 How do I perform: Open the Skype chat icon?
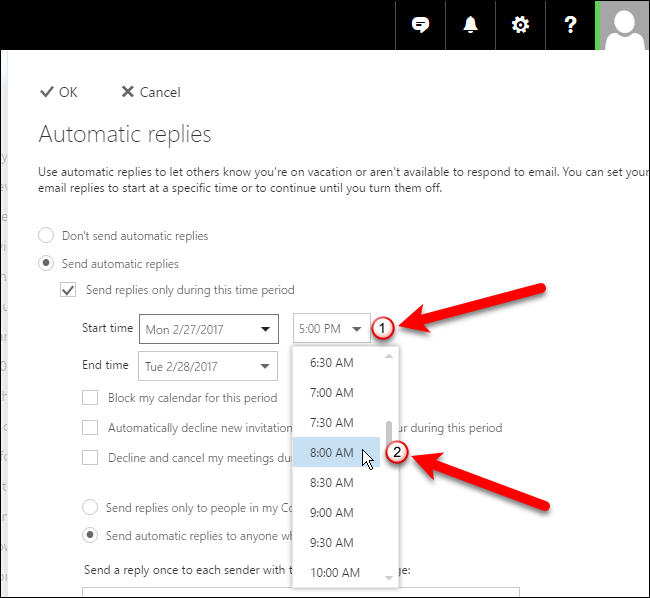point(421,25)
